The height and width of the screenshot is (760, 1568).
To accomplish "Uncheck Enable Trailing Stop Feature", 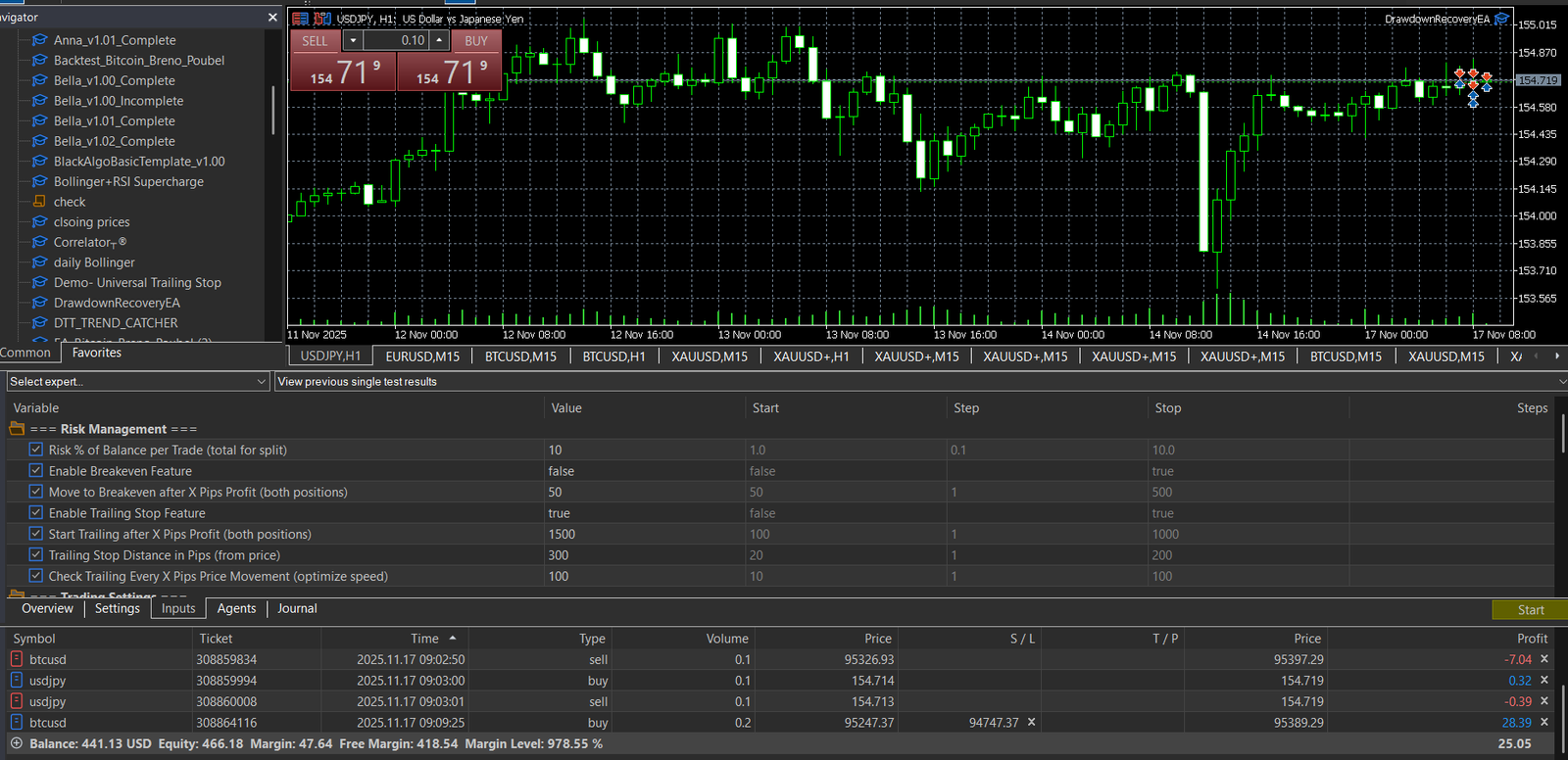I will 36,513.
